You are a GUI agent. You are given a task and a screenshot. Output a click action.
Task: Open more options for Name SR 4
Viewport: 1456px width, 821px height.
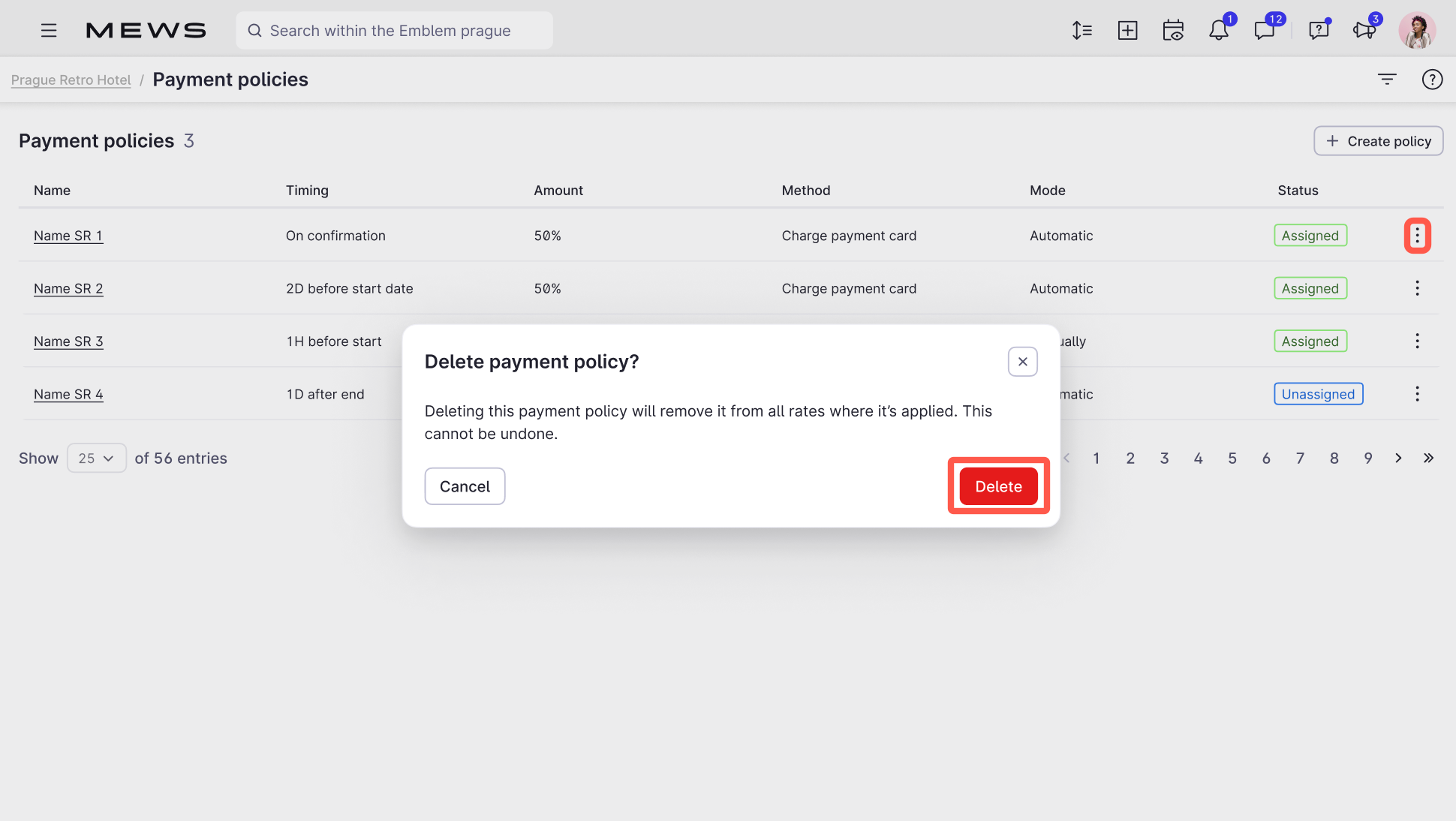pos(1417,394)
